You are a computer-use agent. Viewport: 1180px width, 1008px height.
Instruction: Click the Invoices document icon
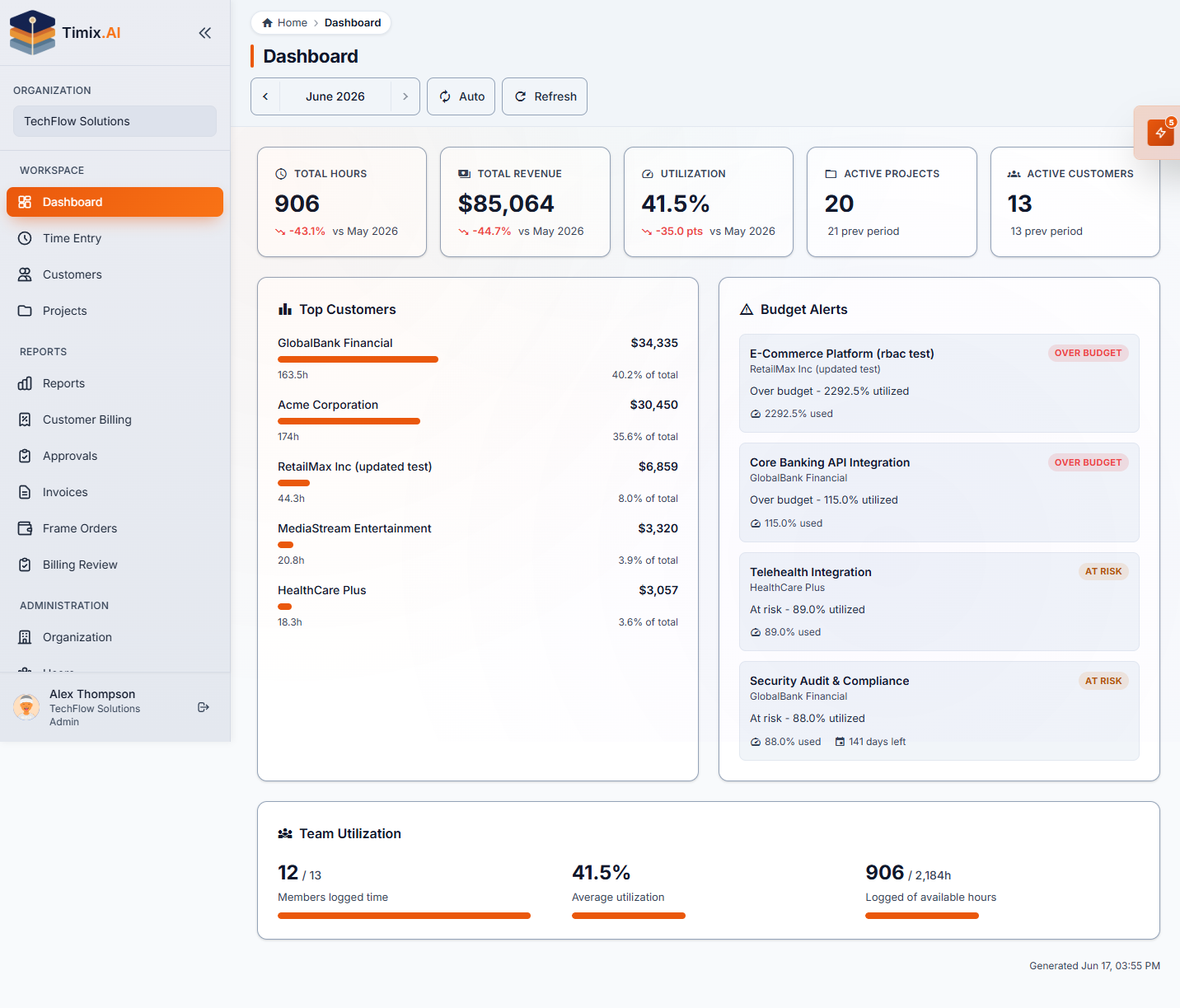(25, 492)
